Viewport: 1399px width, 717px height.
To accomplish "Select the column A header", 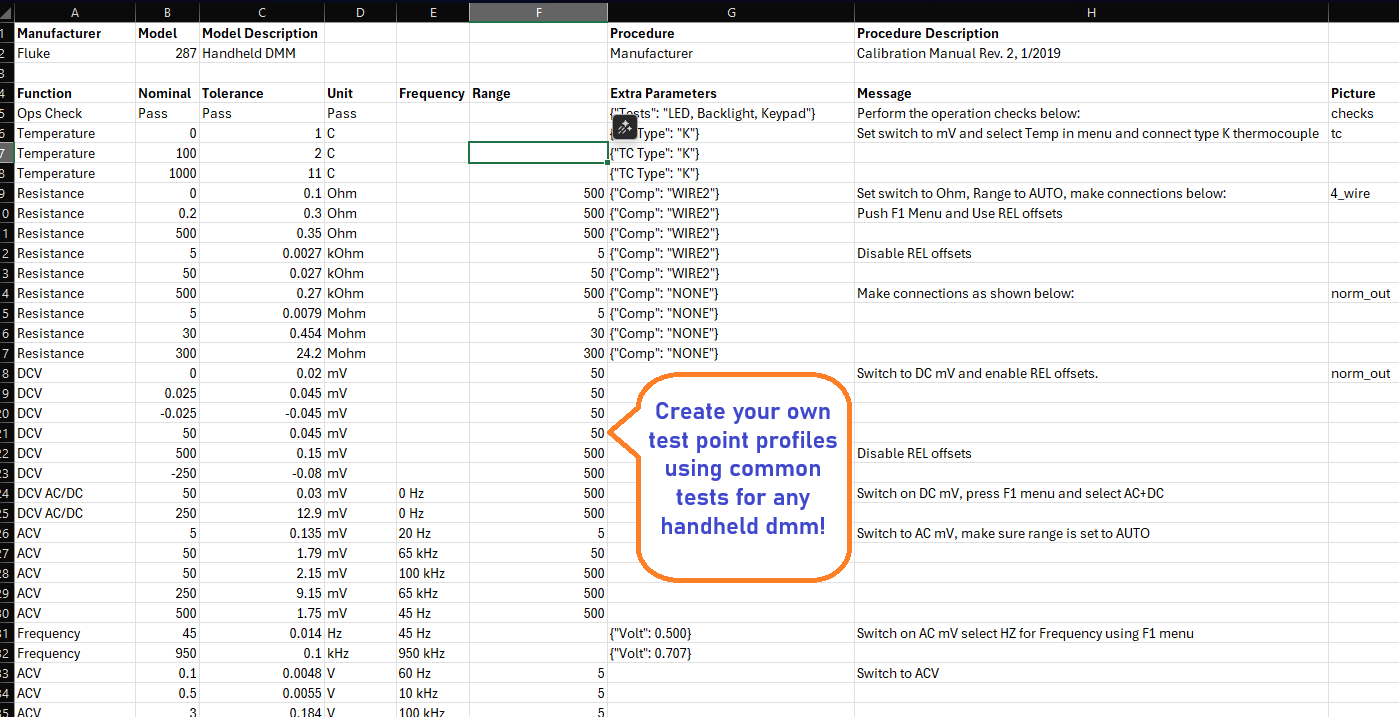I will click(75, 12).
